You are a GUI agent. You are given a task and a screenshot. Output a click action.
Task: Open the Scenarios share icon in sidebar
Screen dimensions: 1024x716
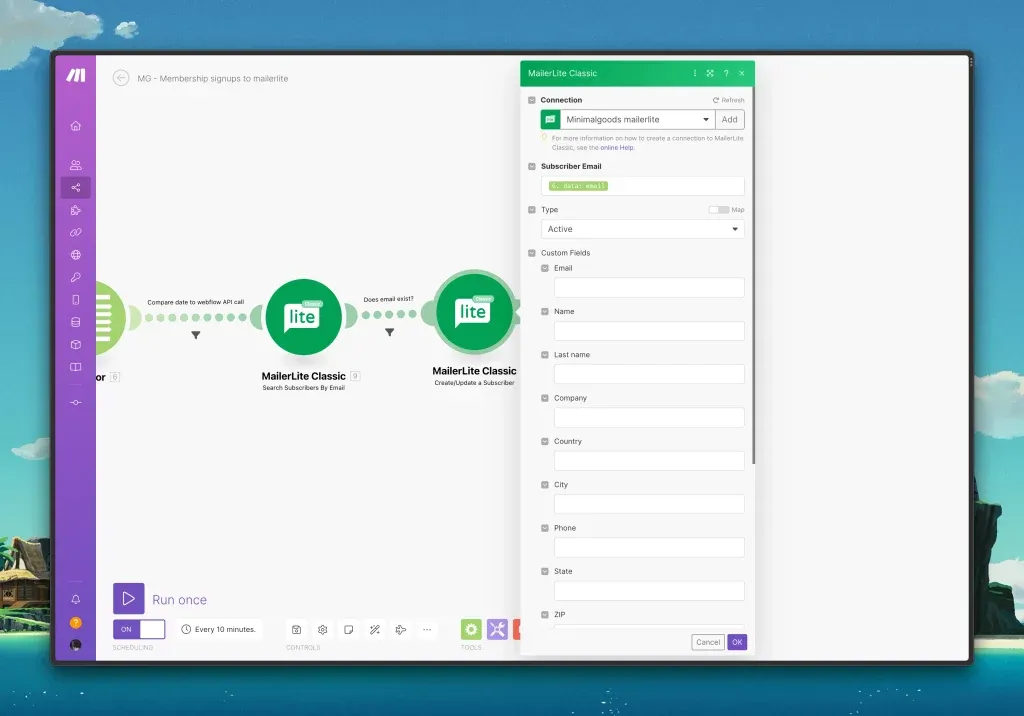76,187
